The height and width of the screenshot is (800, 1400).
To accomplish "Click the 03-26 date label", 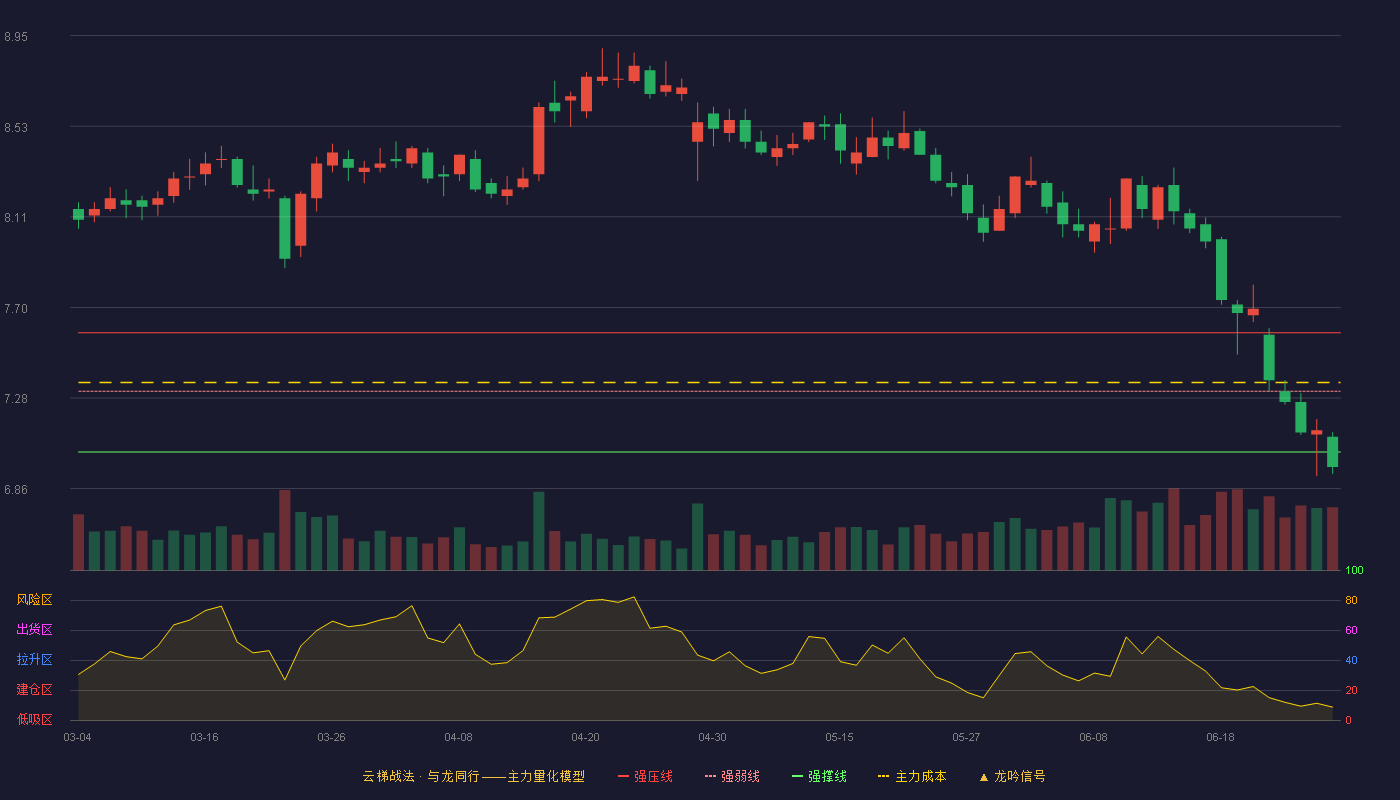I will click(331, 737).
